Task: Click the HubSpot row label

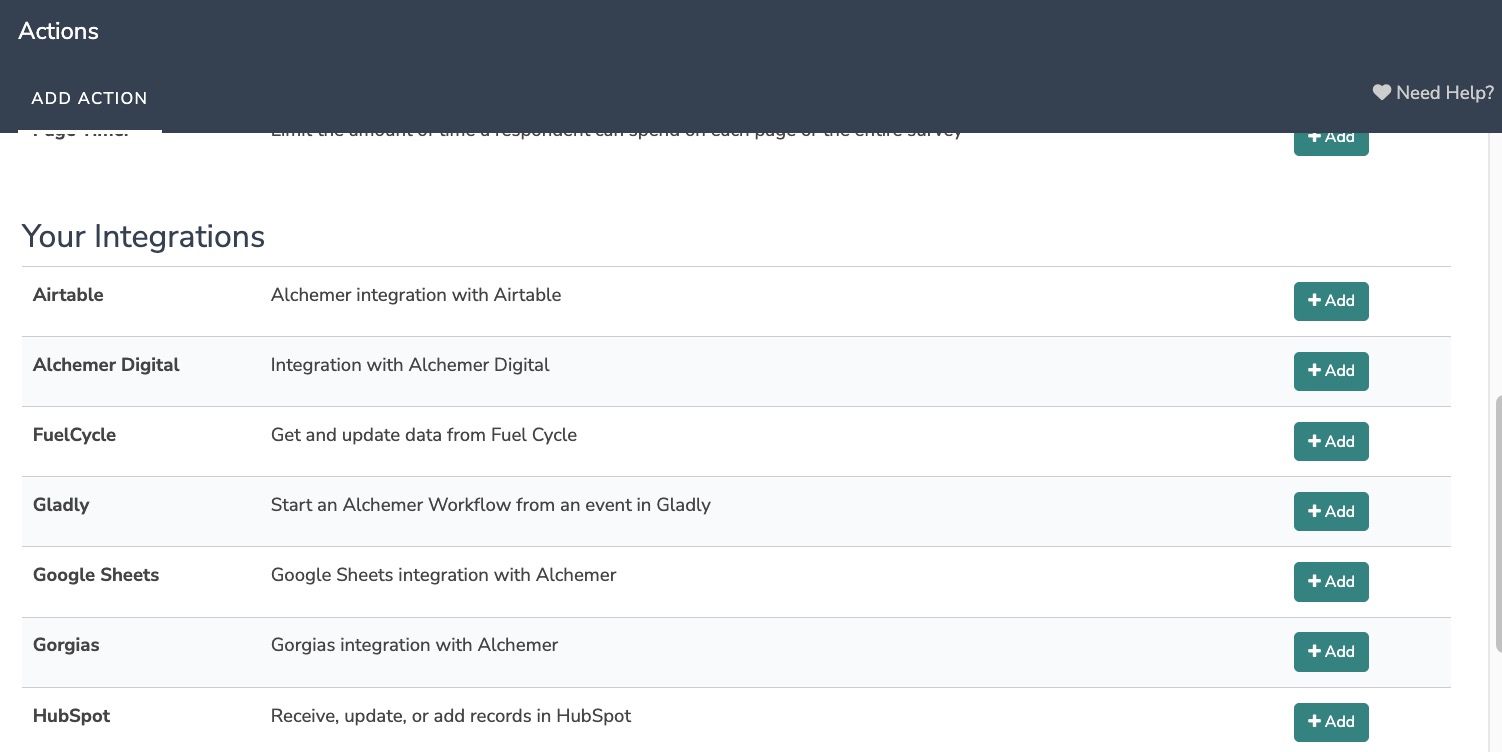Action: (71, 716)
